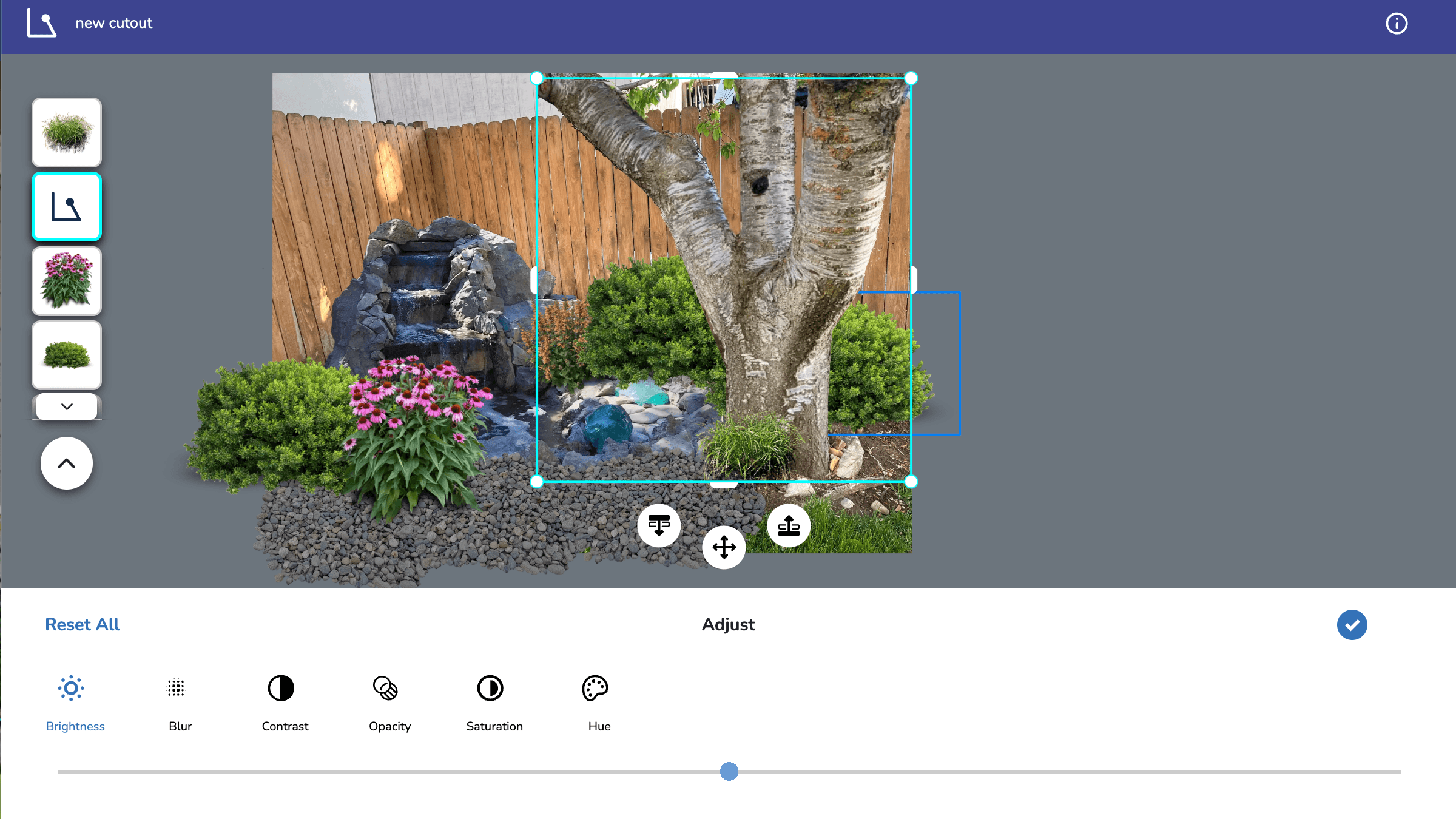This screenshot has width=1456, height=819.
Task: Select the highlighted new cutout thumbnail
Action: [x=67, y=207]
